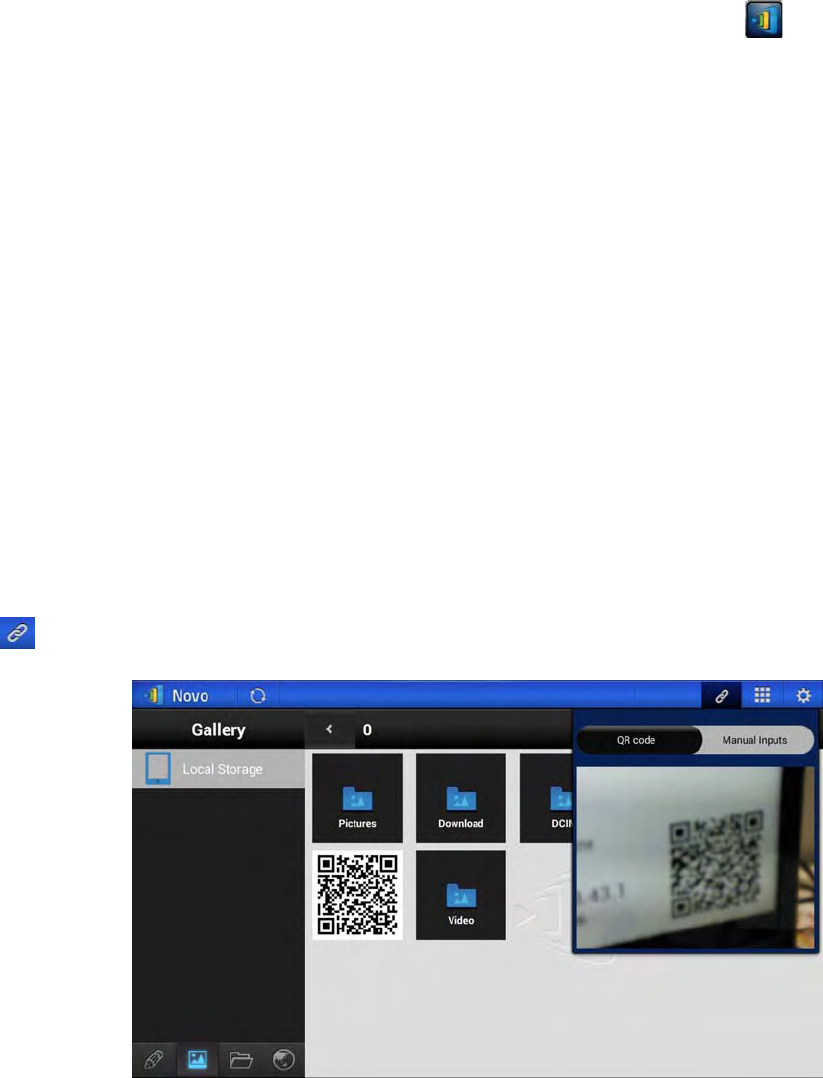823x1078 pixels.
Task: Open the Novo app logo icon in title bar
Action: click(153, 695)
